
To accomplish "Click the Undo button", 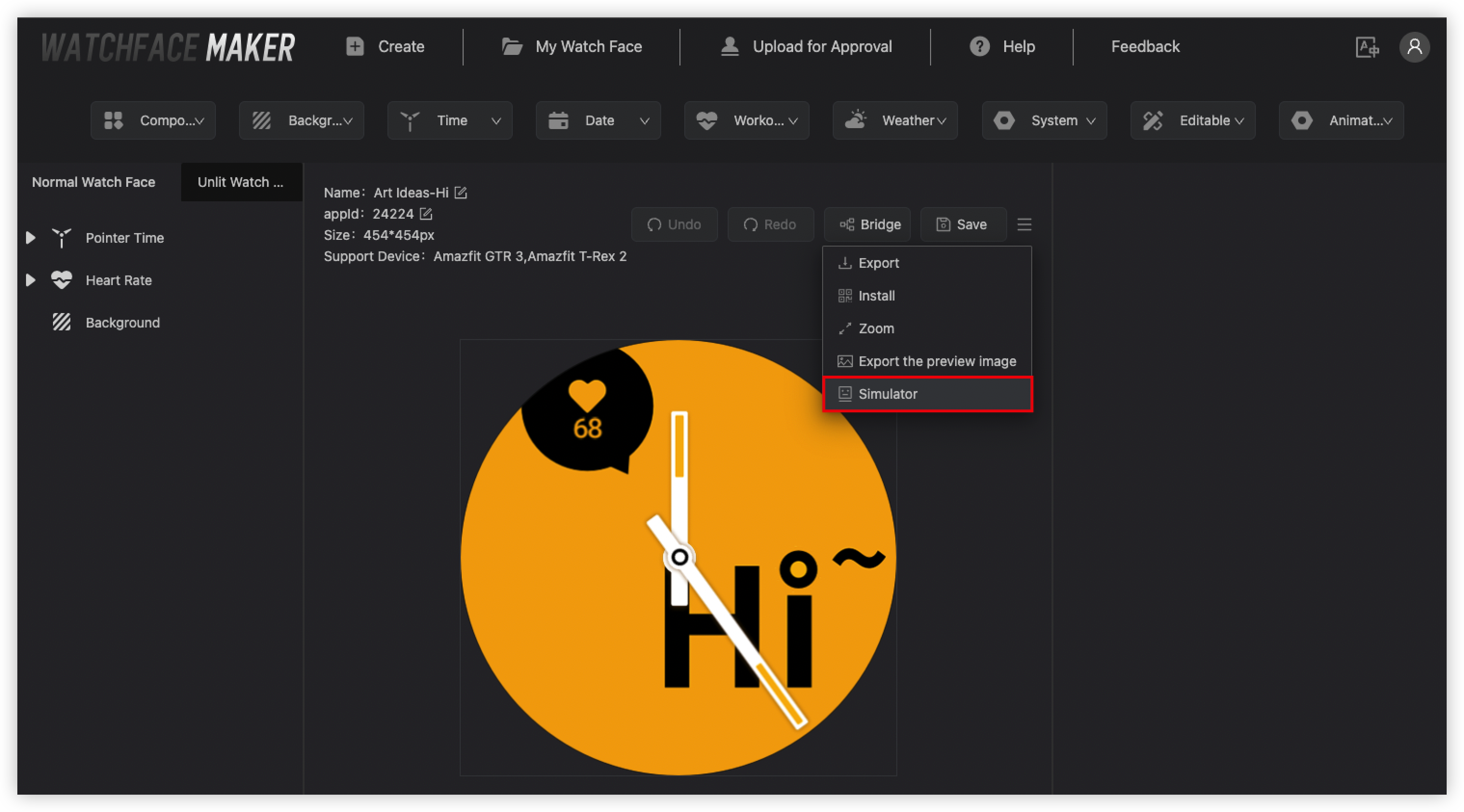I will [674, 224].
